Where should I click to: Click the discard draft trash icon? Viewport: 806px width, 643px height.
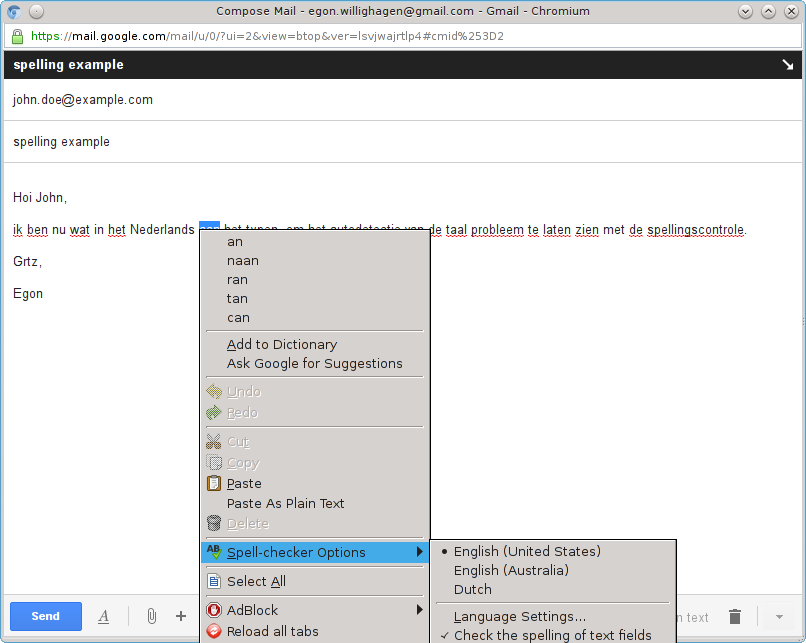735,616
